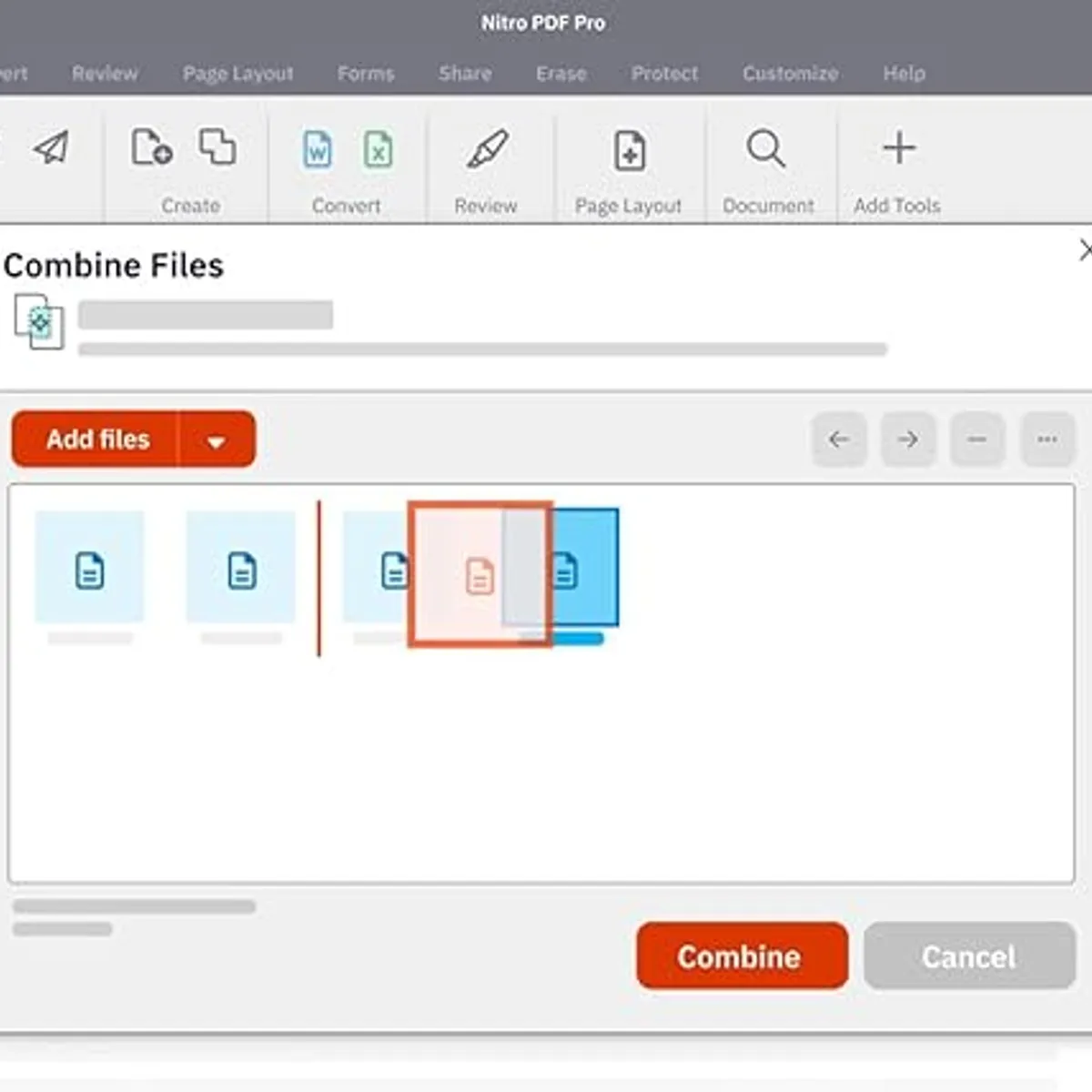Image resolution: width=1092 pixels, height=1092 pixels.
Task: Click the Add Tools plus icon
Action: click(897, 147)
